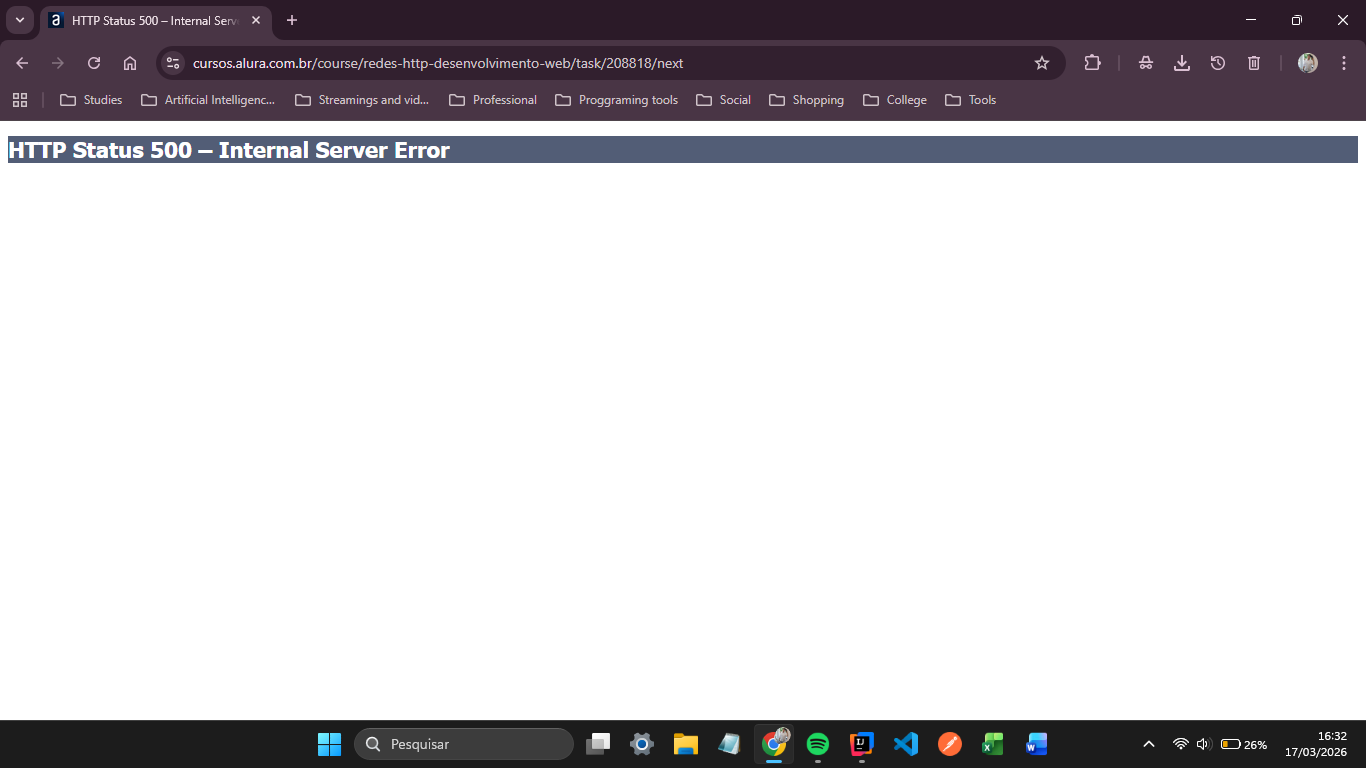Bookmark this page with the star
The height and width of the screenshot is (768, 1366).
tap(1042, 63)
